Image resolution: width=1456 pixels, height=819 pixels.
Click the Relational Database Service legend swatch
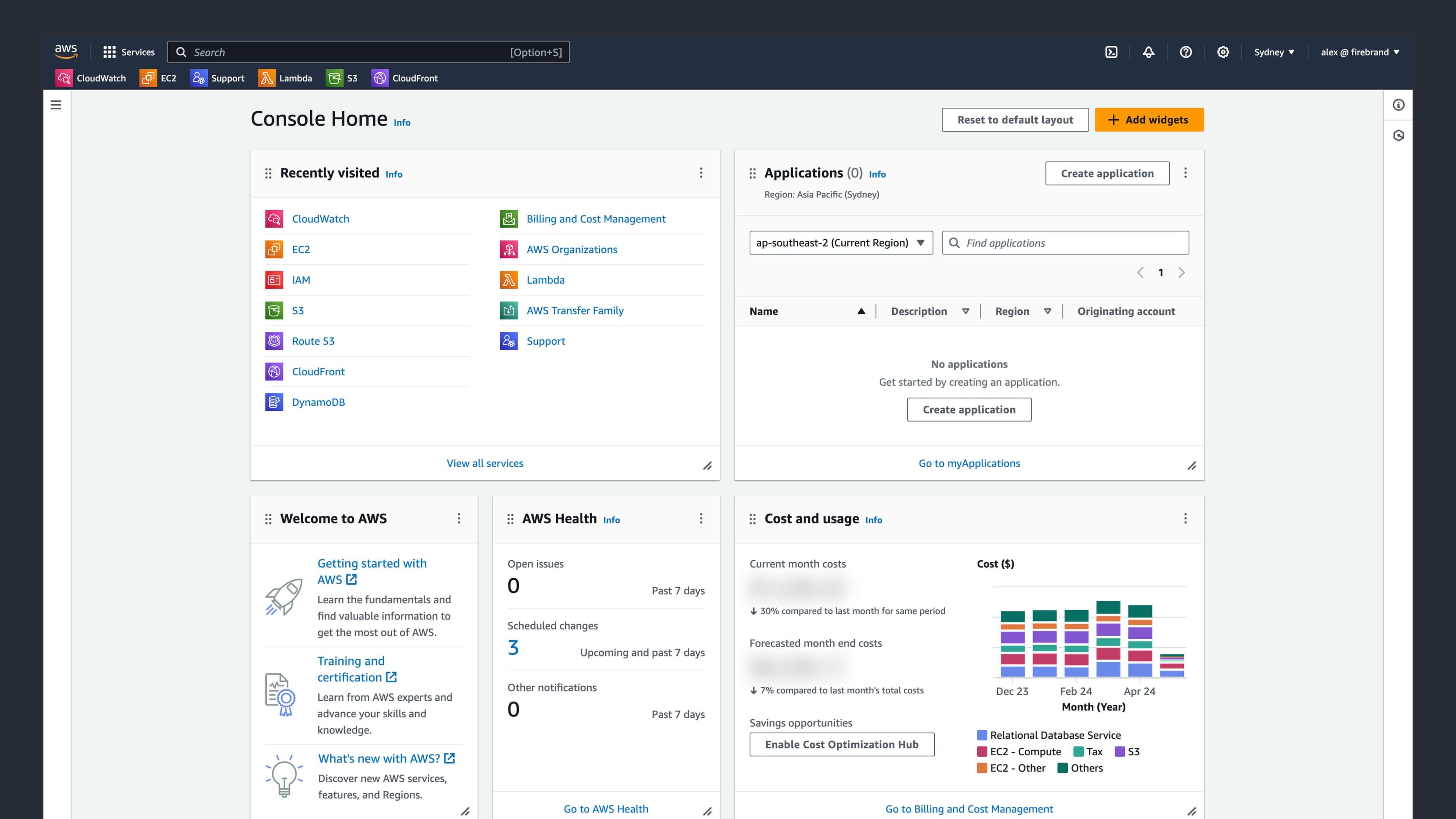click(982, 735)
